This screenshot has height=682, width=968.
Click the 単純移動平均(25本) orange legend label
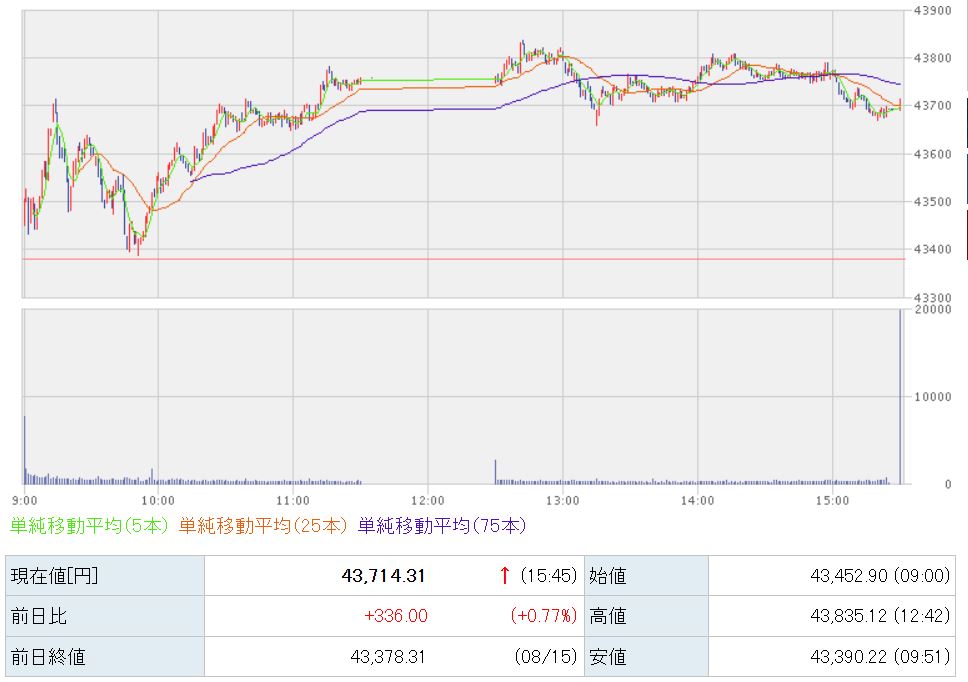263,525
